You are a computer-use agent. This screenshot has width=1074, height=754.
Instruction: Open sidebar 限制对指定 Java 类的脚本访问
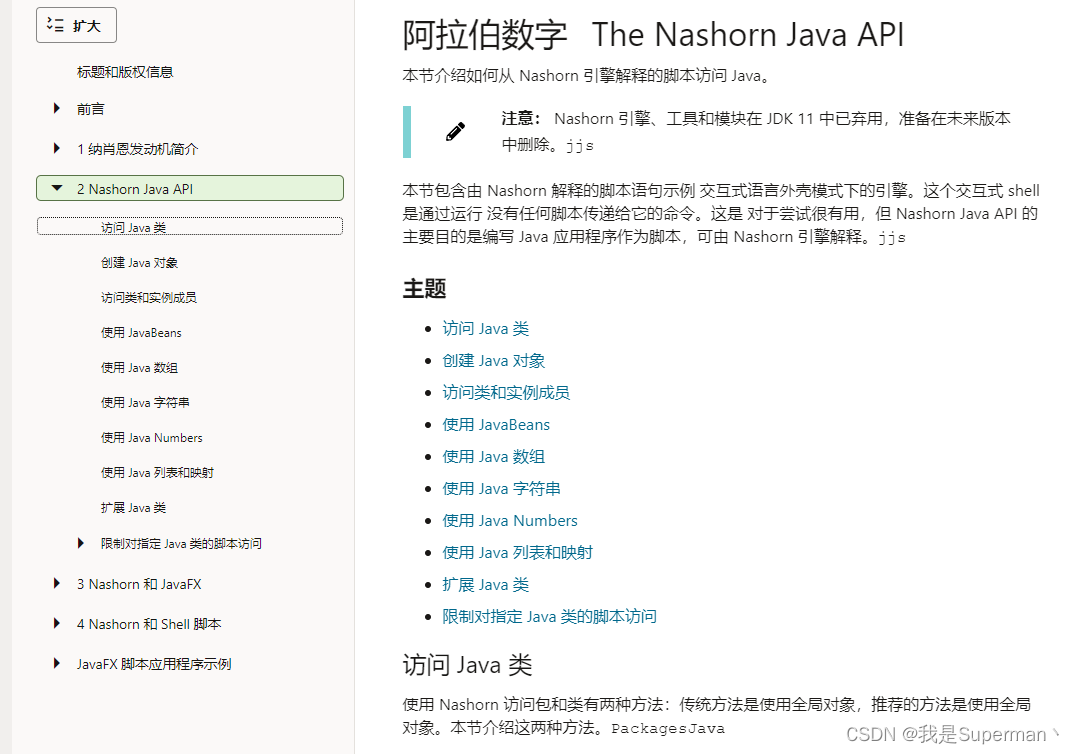181,543
